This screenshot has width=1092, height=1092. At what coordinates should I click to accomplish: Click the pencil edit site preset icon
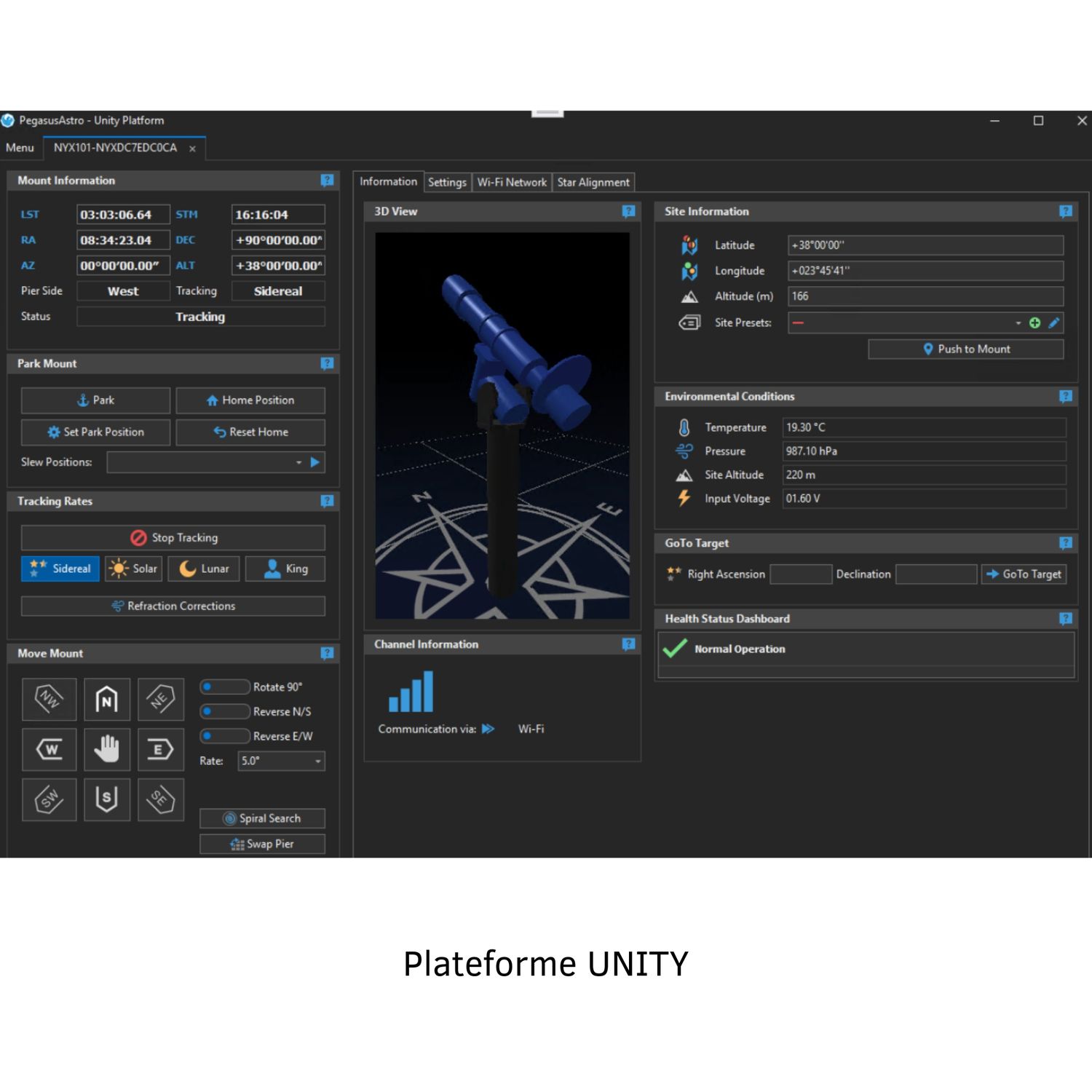tap(1053, 323)
